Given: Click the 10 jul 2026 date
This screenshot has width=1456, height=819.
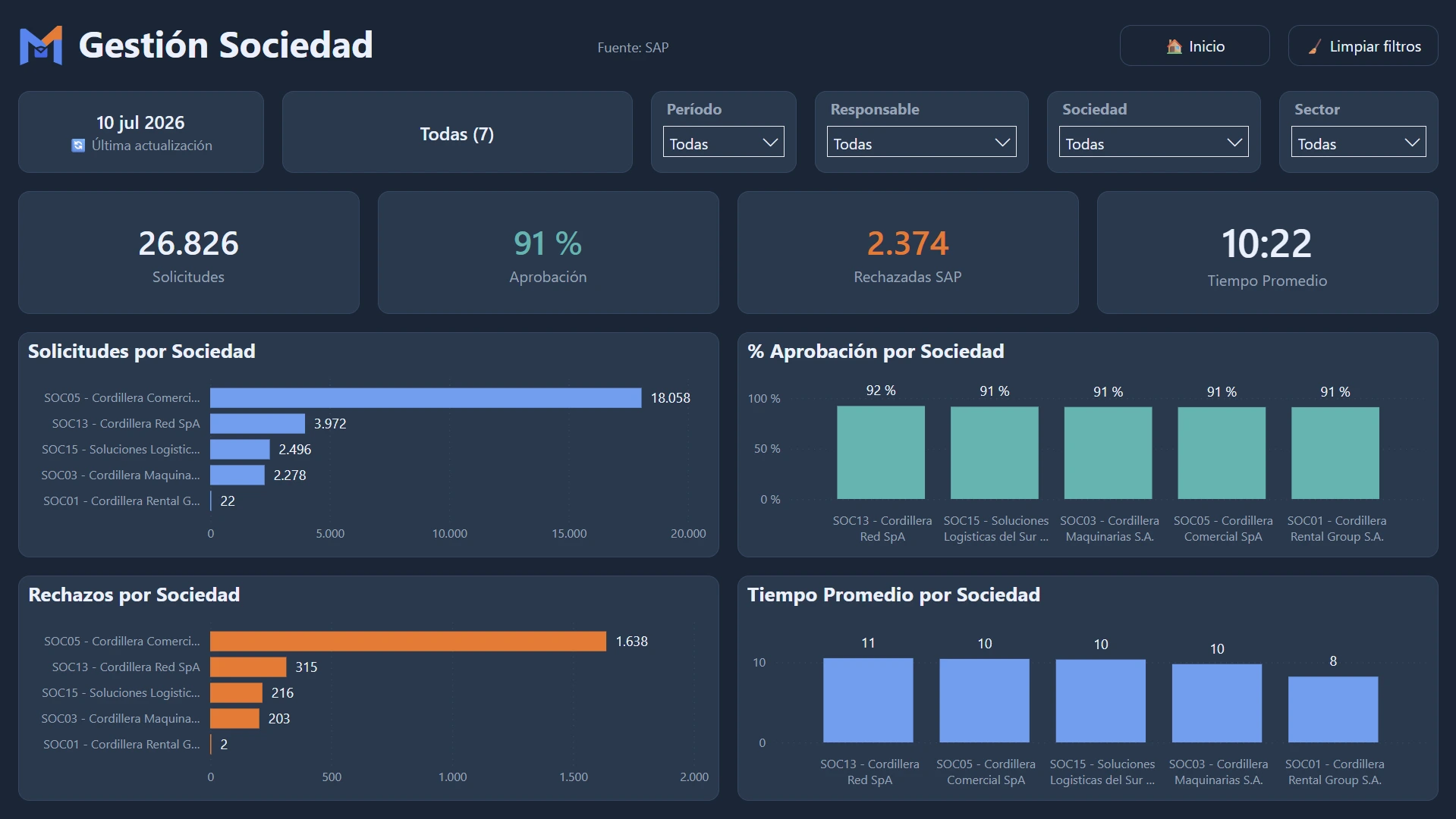Looking at the screenshot, I should tap(140, 123).
